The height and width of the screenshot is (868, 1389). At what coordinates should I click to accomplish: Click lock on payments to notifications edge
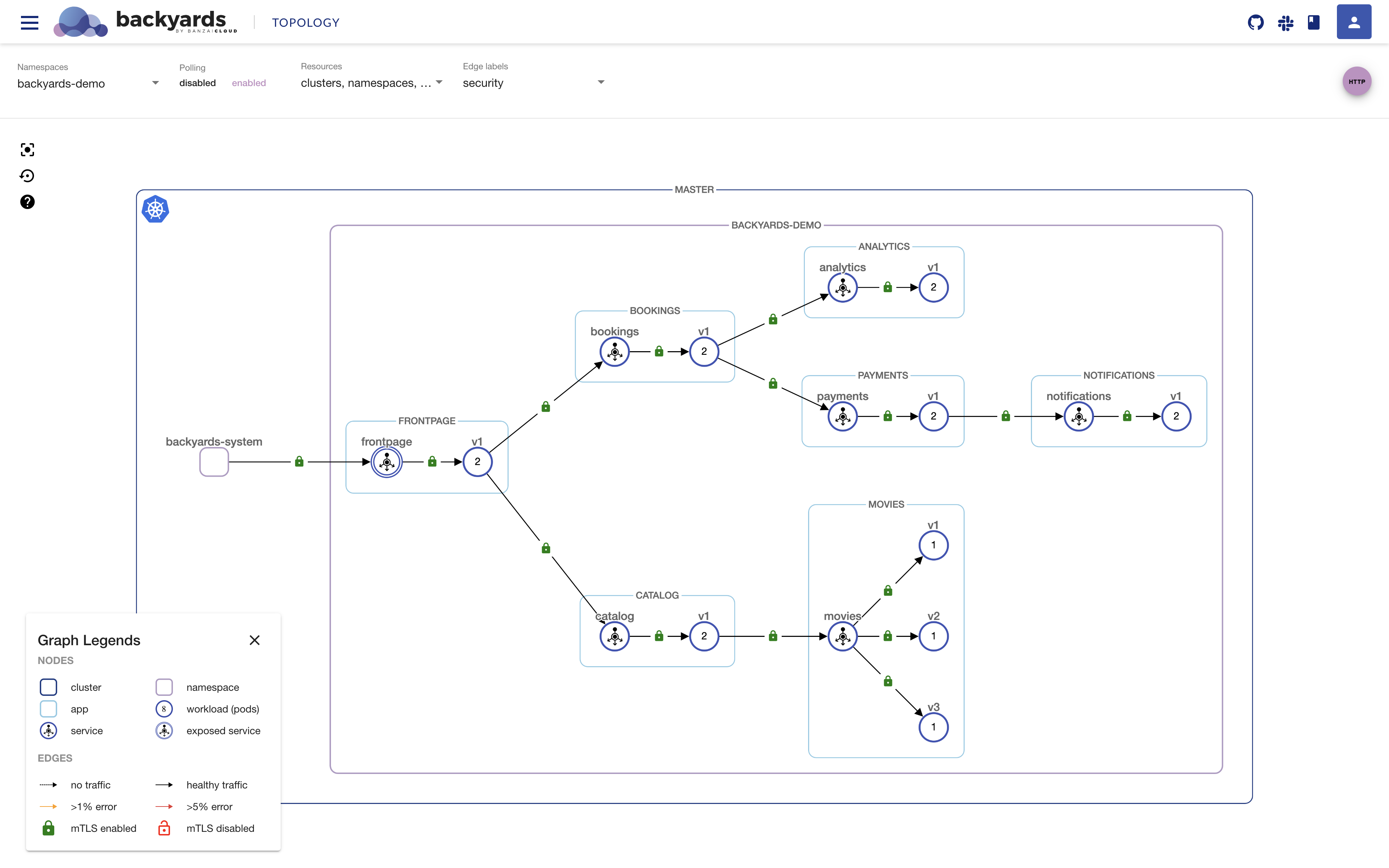click(1005, 416)
